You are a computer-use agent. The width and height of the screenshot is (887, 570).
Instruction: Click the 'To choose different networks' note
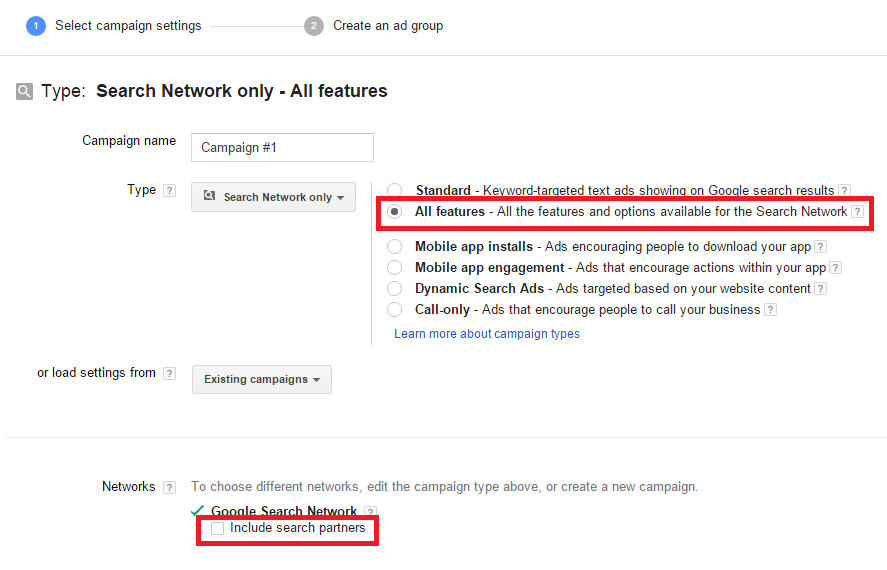[445, 487]
